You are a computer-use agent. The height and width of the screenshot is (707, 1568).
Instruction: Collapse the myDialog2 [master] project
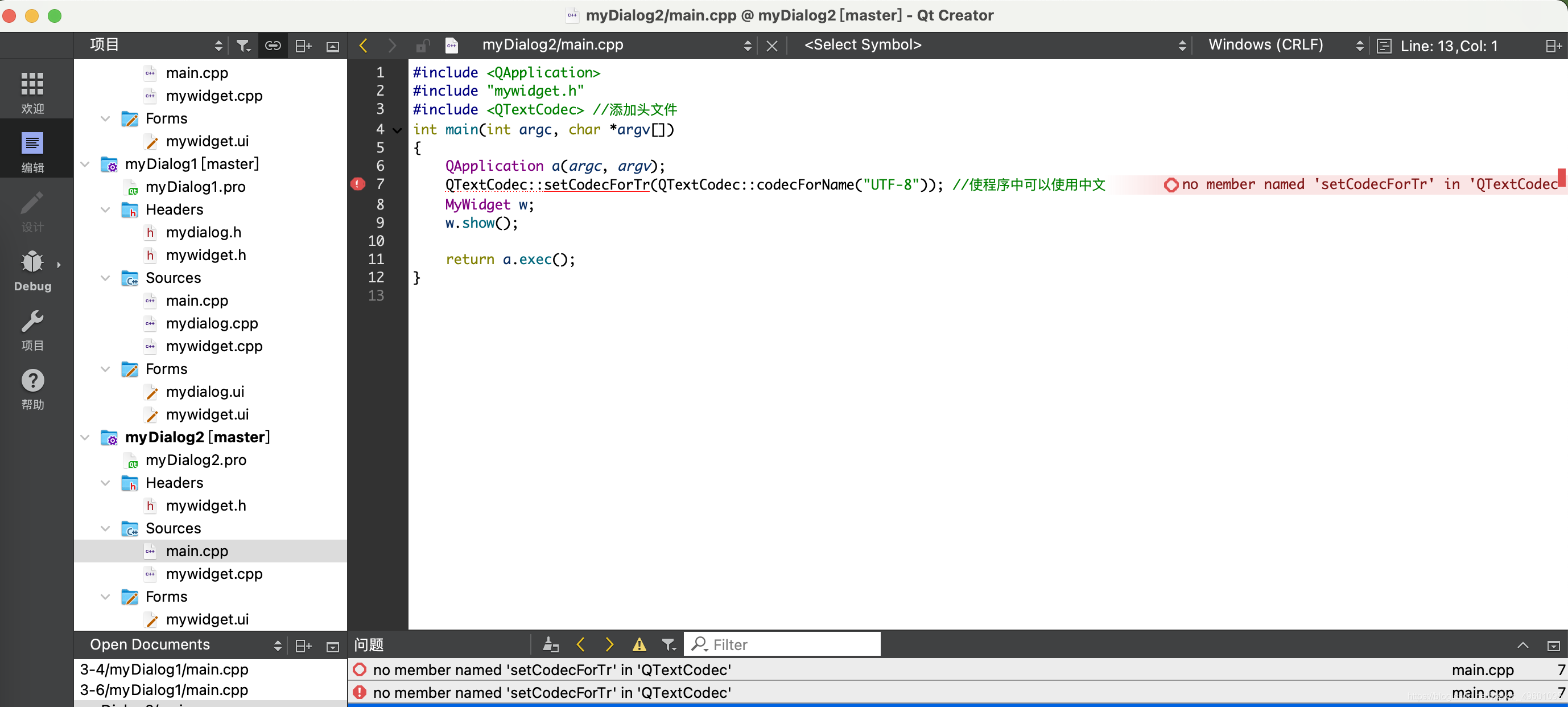pyautogui.click(x=85, y=437)
